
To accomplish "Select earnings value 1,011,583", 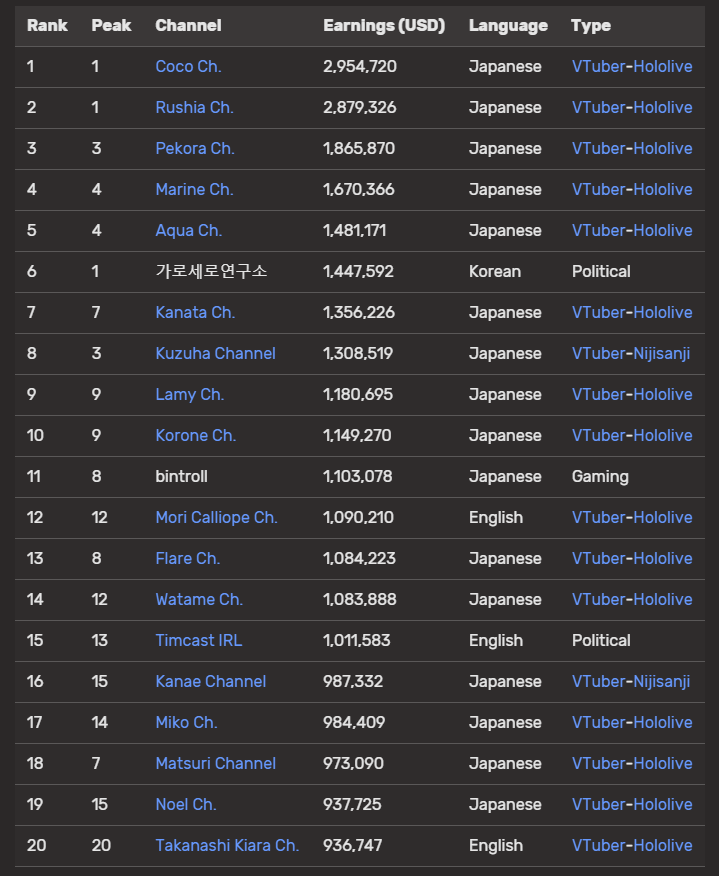I will [356, 640].
